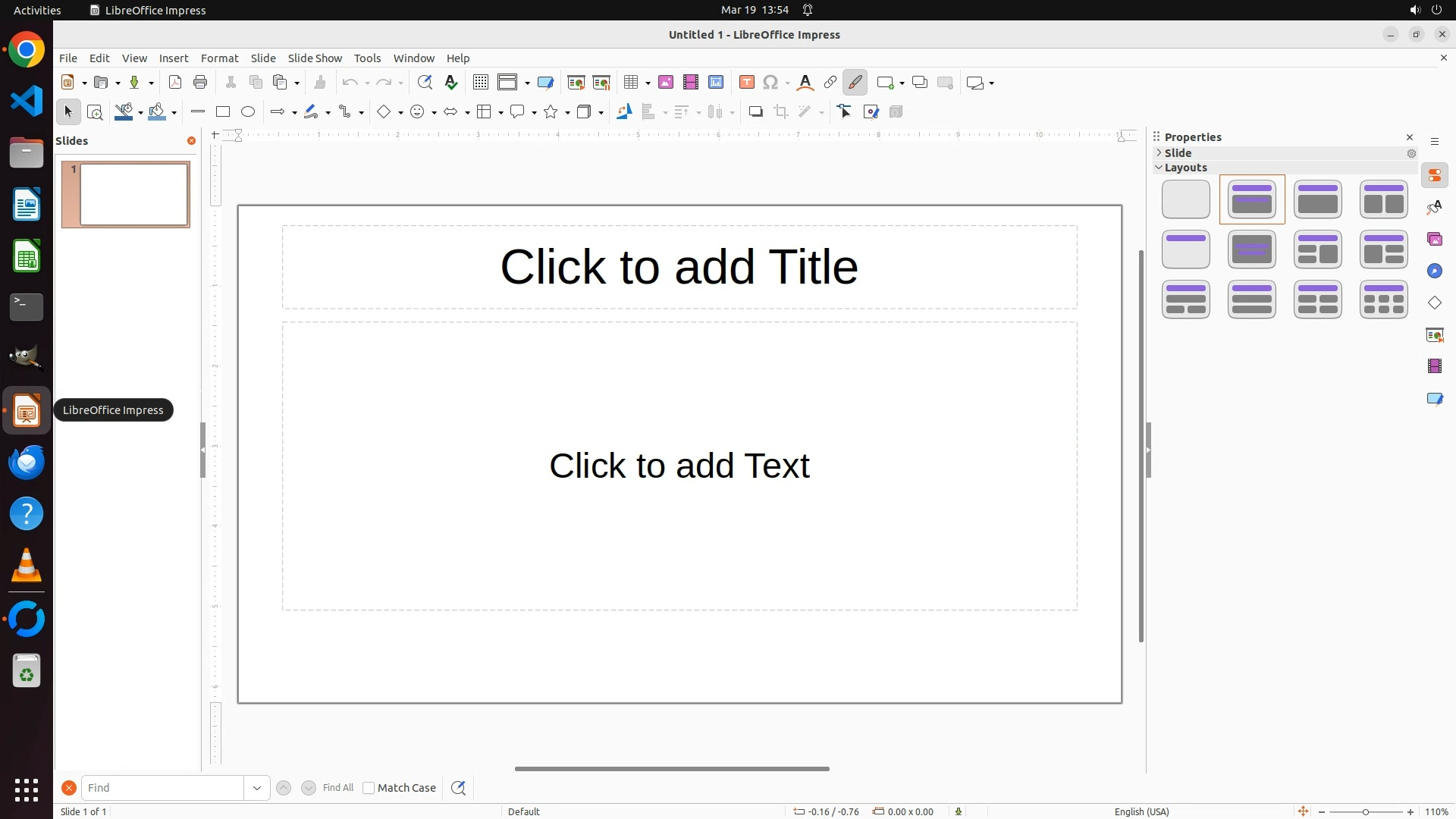This screenshot has width=1456, height=819.
Task: Click 'Click to add Title' placeholder
Action: (679, 267)
